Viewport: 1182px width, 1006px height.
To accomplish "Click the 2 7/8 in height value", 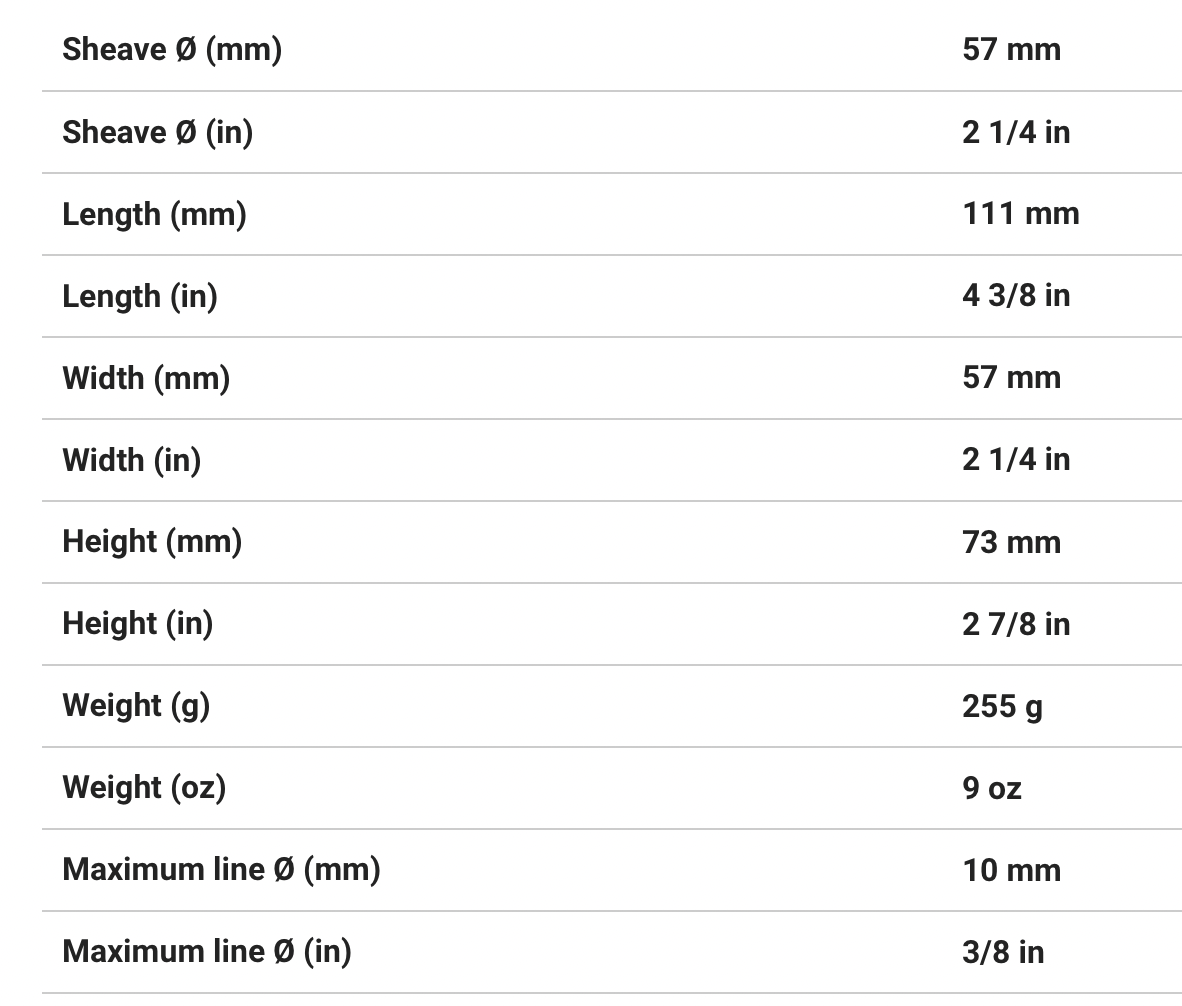I will click(x=1015, y=623).
